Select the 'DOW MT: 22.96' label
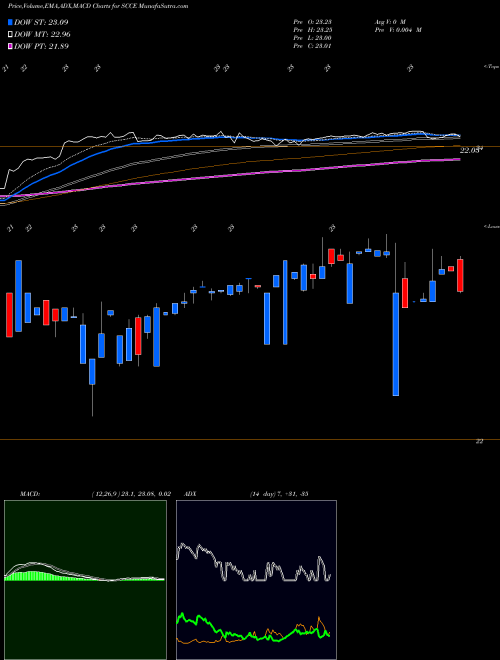 (x=42, y=35)
